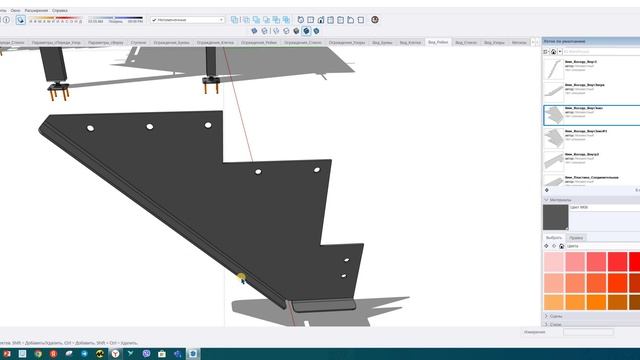Adjust the shadow month slider
The width and height of the screenshot is (640, 360).
pyautogui.click(x=55, y=19)
